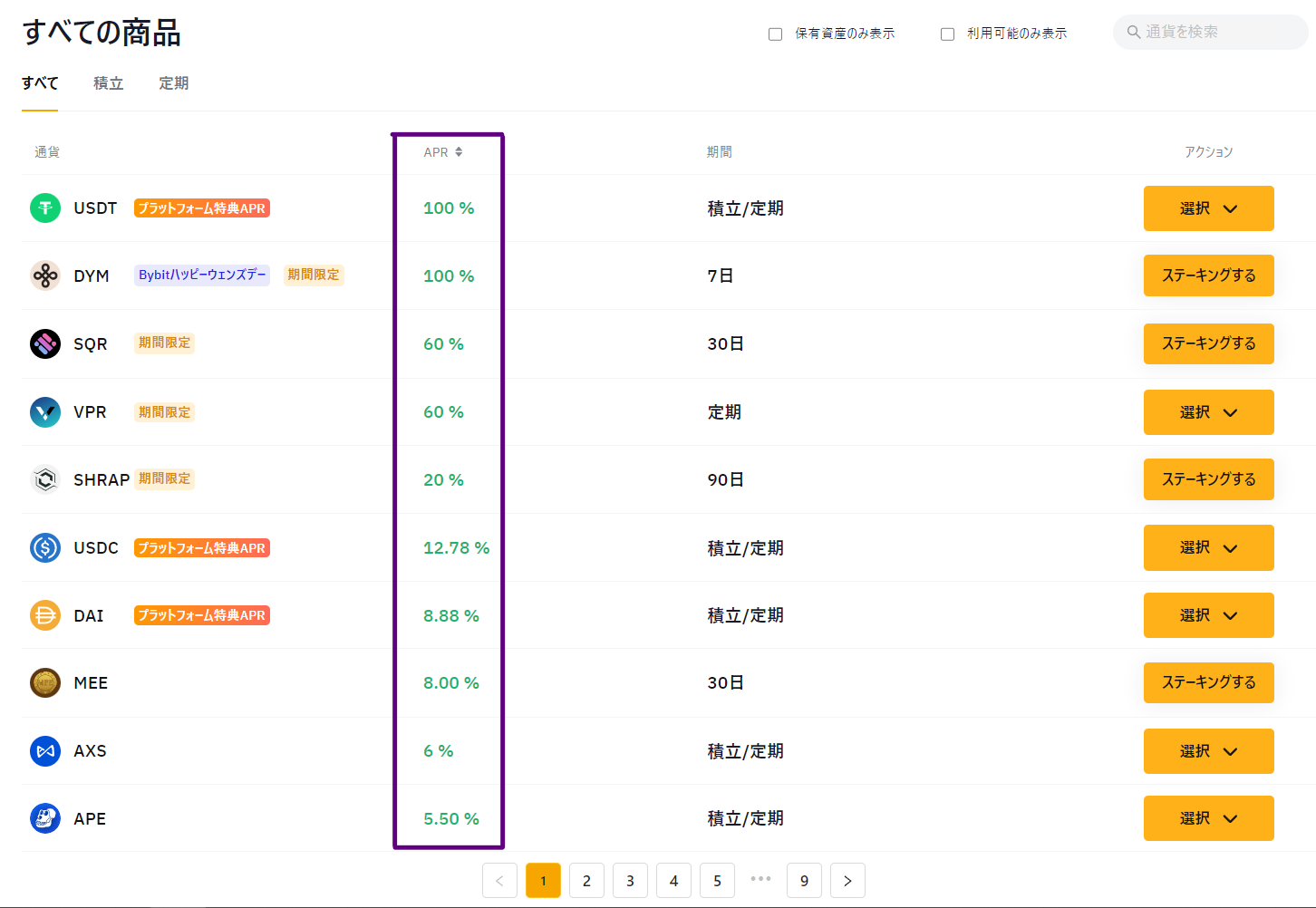
Task: Click the 通貨を検索 search field
Action: pos(1210,32)
